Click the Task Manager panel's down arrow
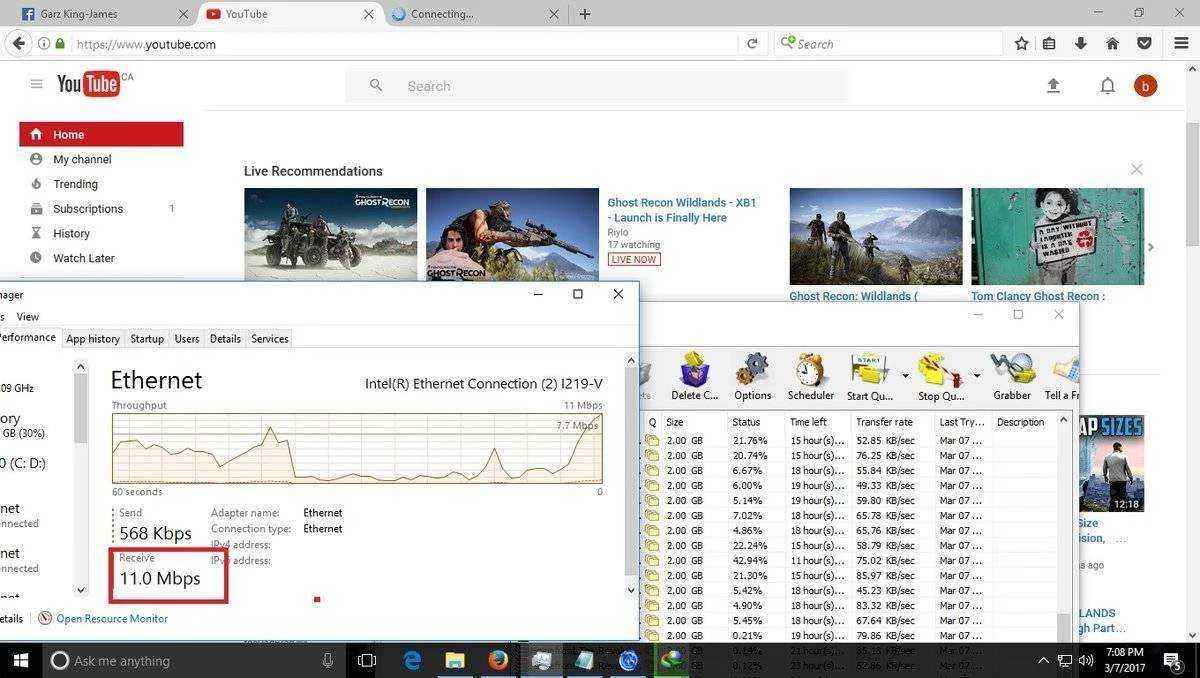Image resolution: width=1200 pixels, height=678 pixels. (631, 590)
